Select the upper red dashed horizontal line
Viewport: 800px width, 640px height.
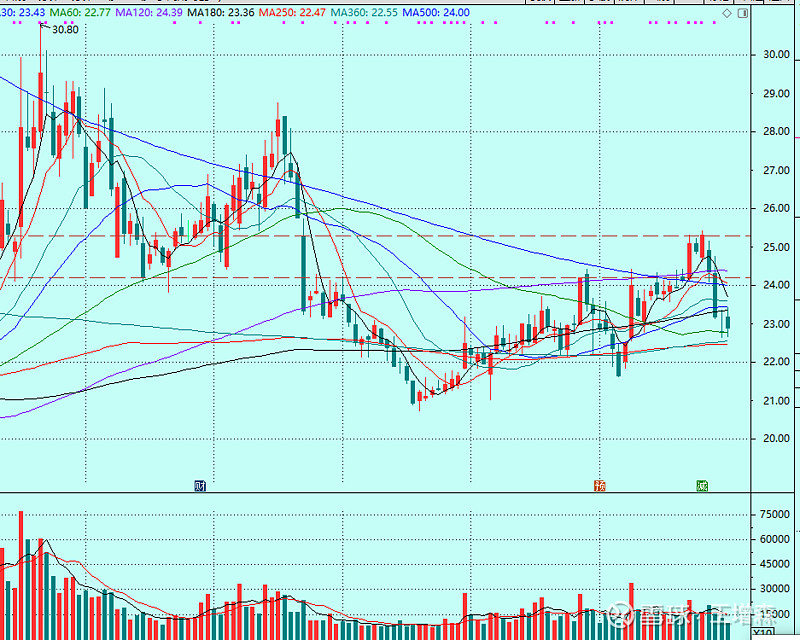[376, 236]
